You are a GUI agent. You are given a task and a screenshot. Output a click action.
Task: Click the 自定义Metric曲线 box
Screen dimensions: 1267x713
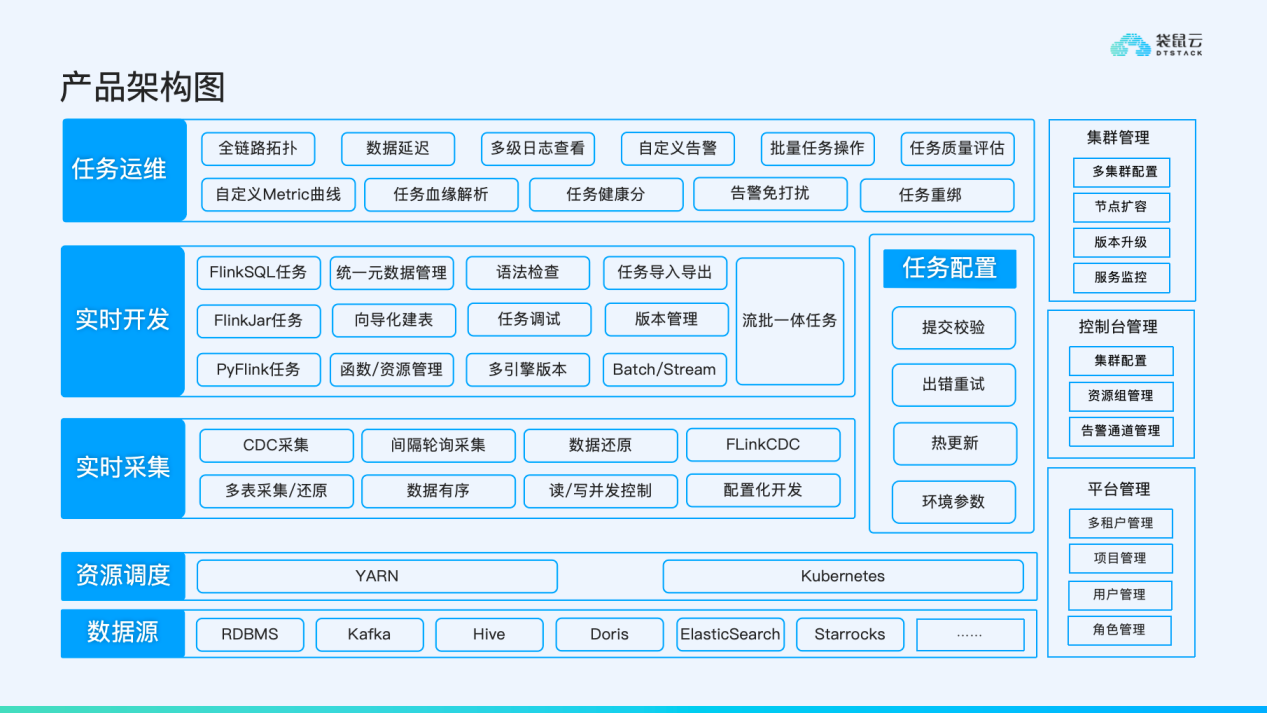(278, 194)
